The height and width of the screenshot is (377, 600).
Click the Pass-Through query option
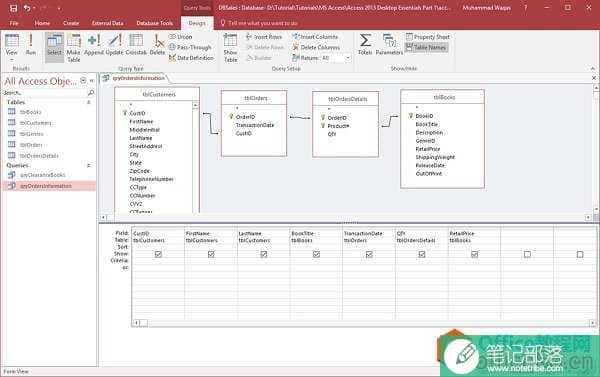pyautogui.click(x=190, y=47)
